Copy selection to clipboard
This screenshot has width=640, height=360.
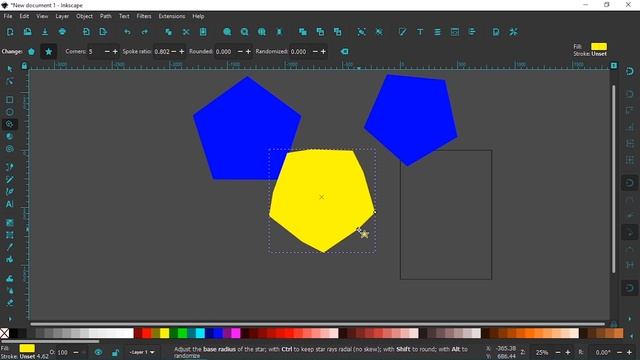[169, 32]
